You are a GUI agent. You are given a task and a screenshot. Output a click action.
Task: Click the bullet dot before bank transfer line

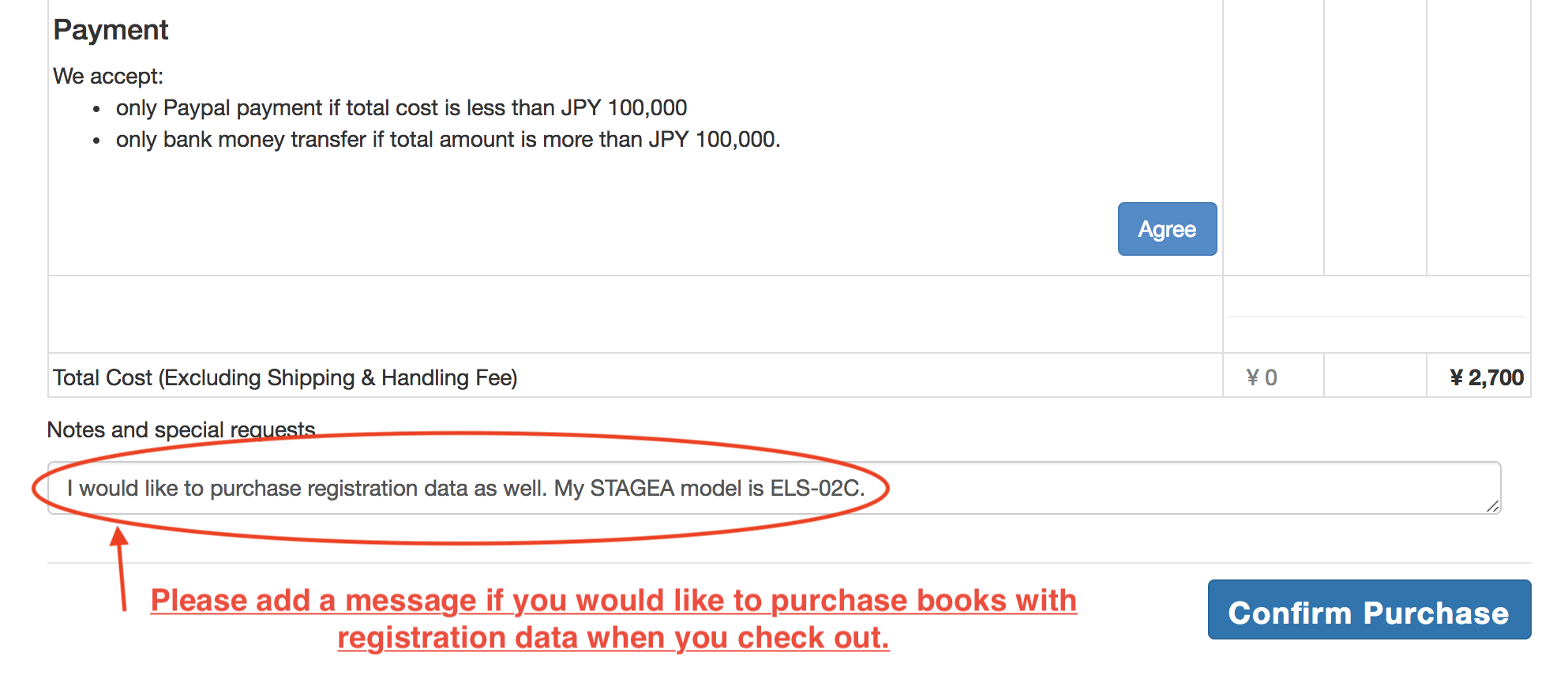click(96, 141)
